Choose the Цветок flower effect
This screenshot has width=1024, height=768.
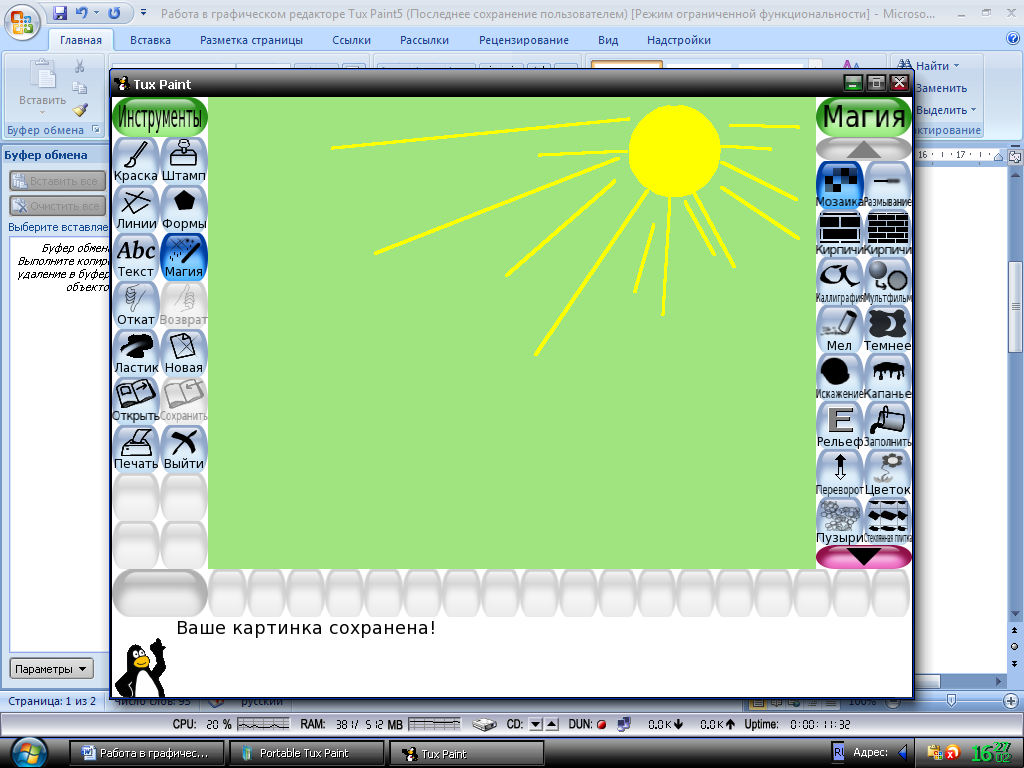888,473
